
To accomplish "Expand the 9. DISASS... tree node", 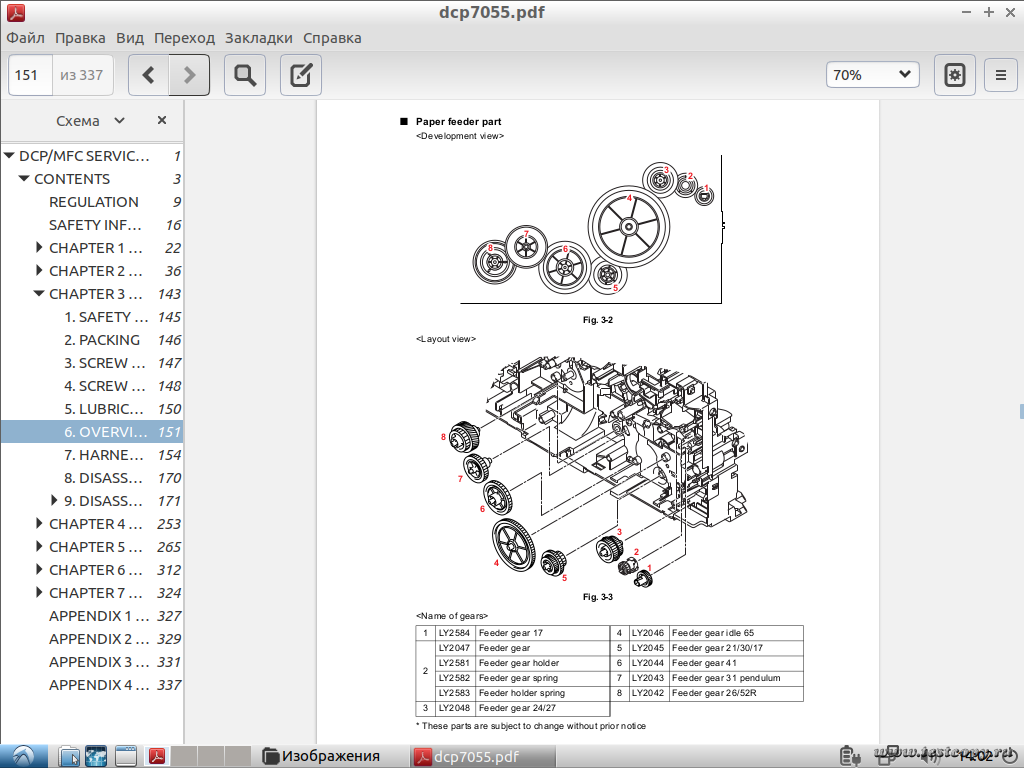I will click(54, 501).
